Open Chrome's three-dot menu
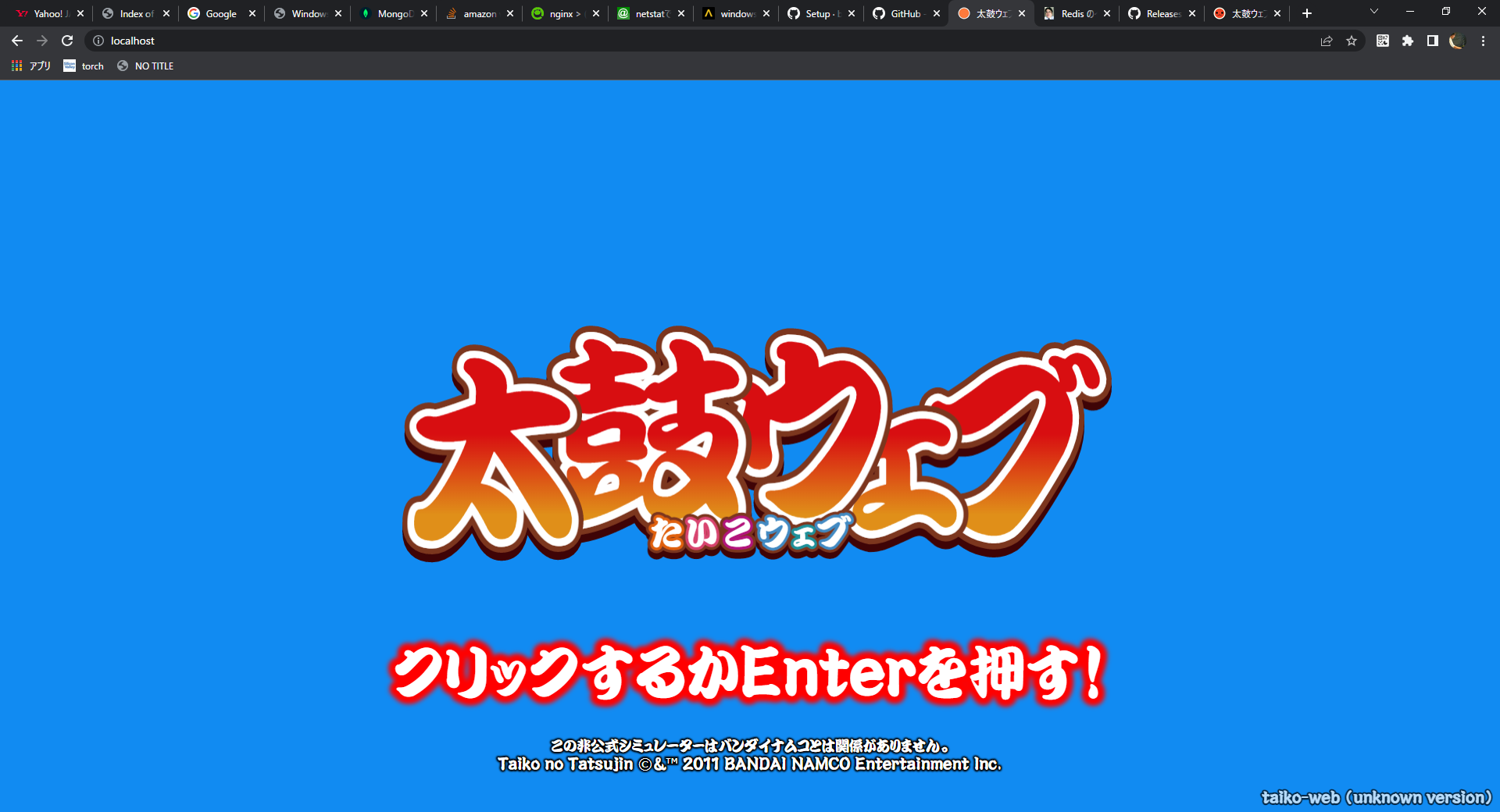This screenshot has height=812, width=1500. (x=1483, y=41)
